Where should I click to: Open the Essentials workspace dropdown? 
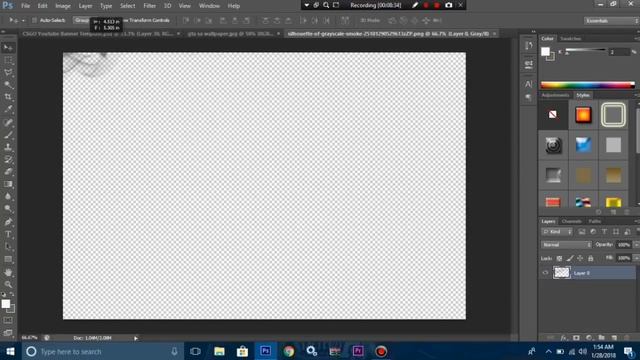click(611, 20)
